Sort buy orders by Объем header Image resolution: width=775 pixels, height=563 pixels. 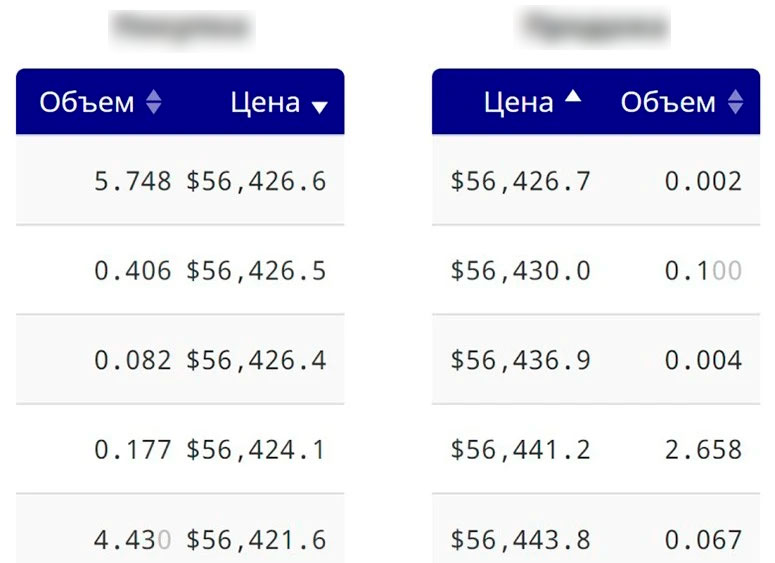coord(87,102)
